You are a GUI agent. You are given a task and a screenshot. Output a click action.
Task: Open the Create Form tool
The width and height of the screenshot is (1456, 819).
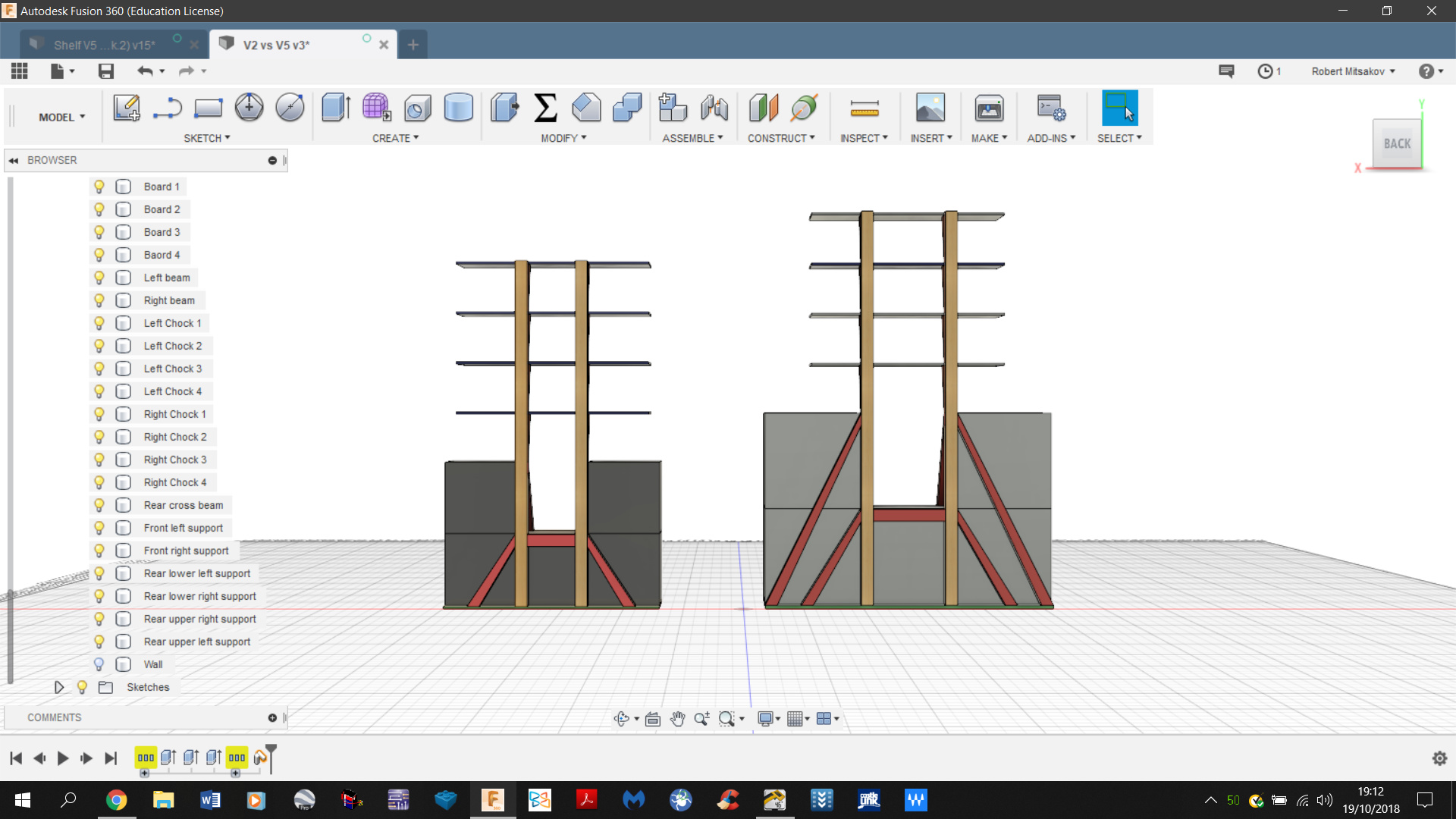click(376, 108)
